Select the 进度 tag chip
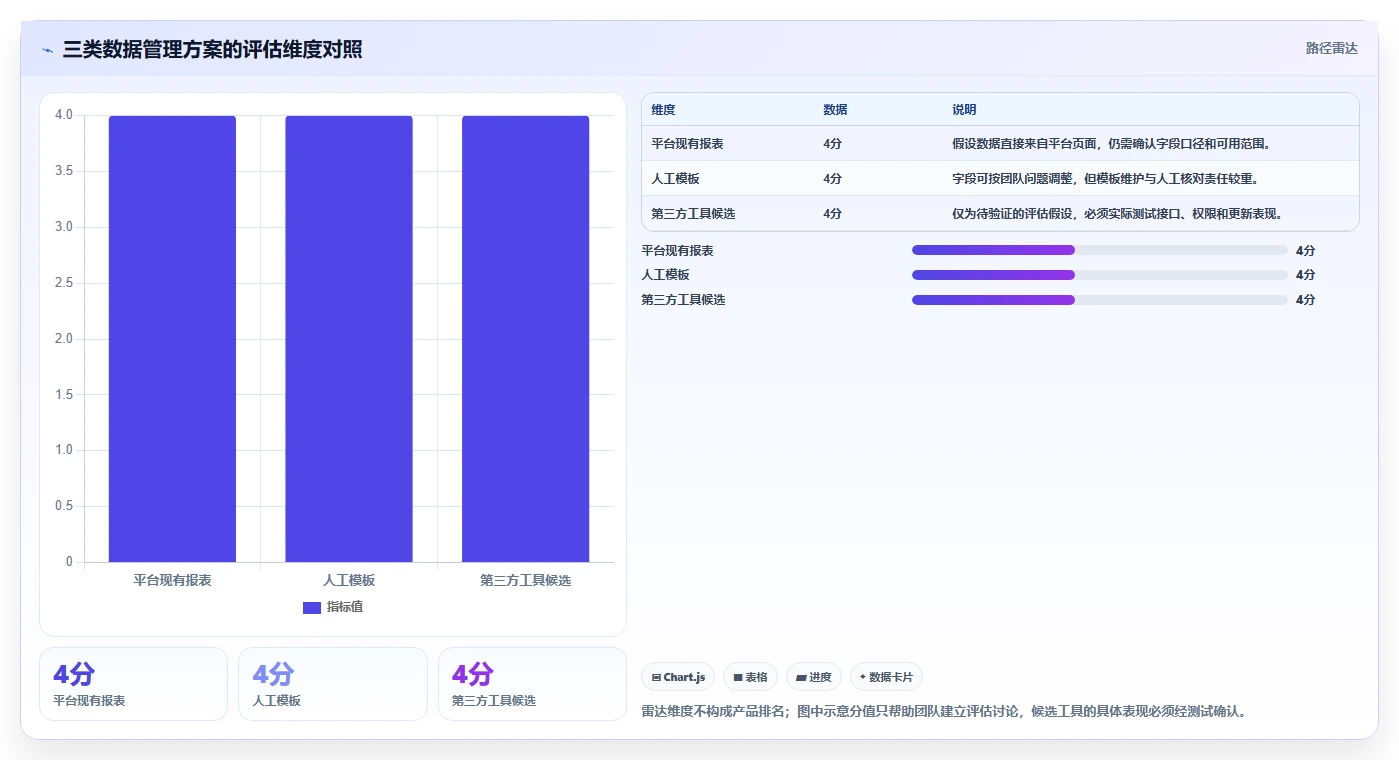Image resolution: width=1399 pixels, height=760 pixels. 814,677
